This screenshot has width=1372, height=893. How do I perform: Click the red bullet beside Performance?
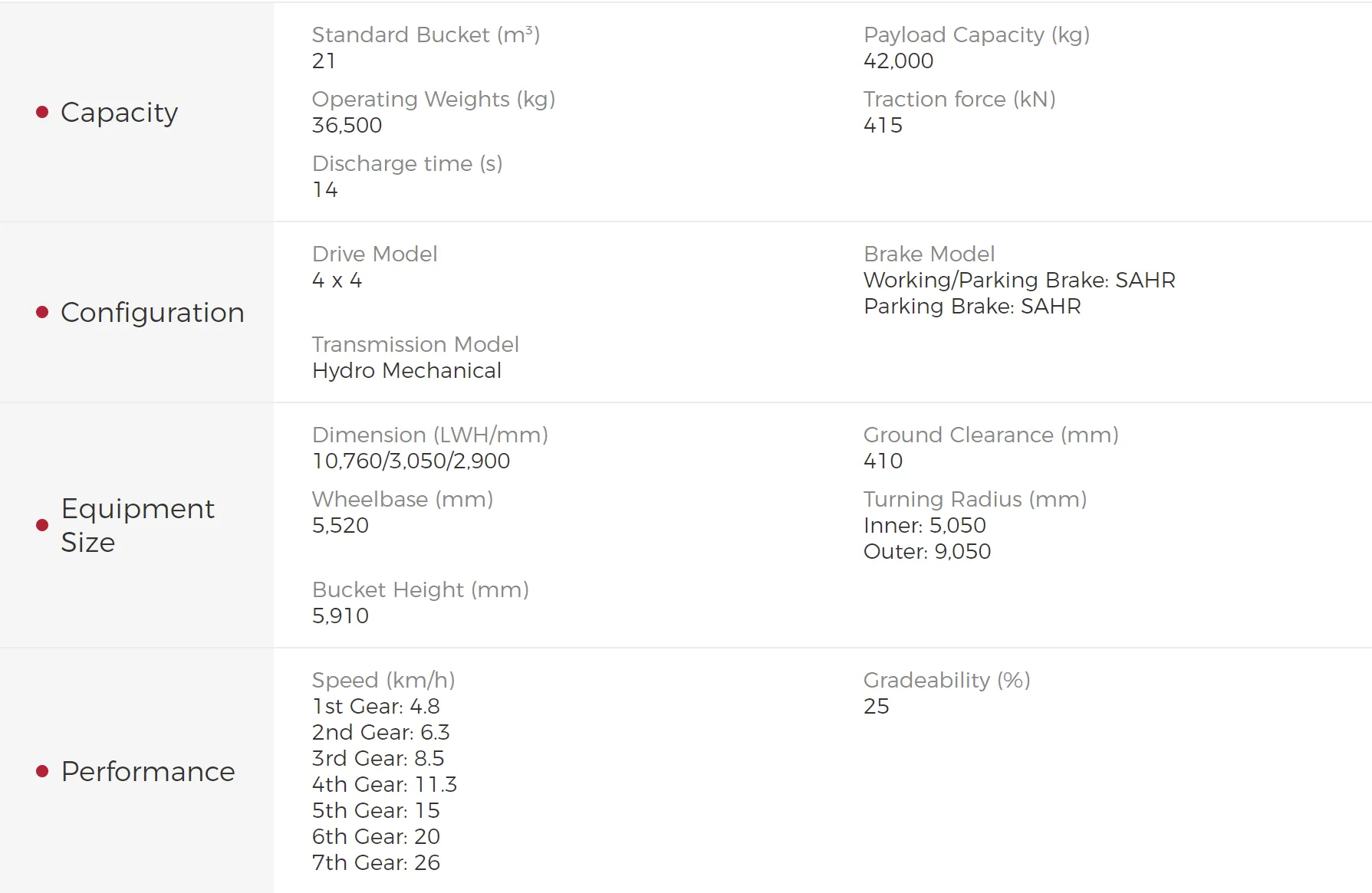(x=42, y=771)
